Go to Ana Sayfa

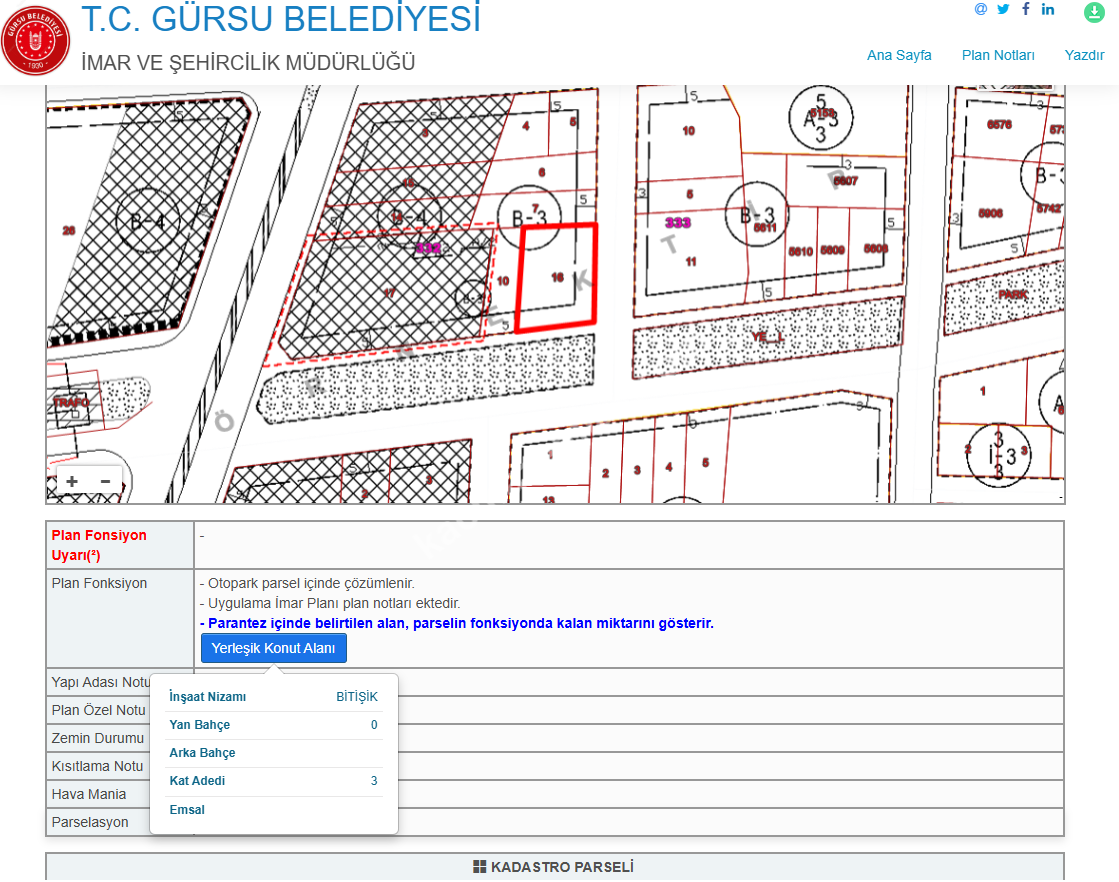899,55
